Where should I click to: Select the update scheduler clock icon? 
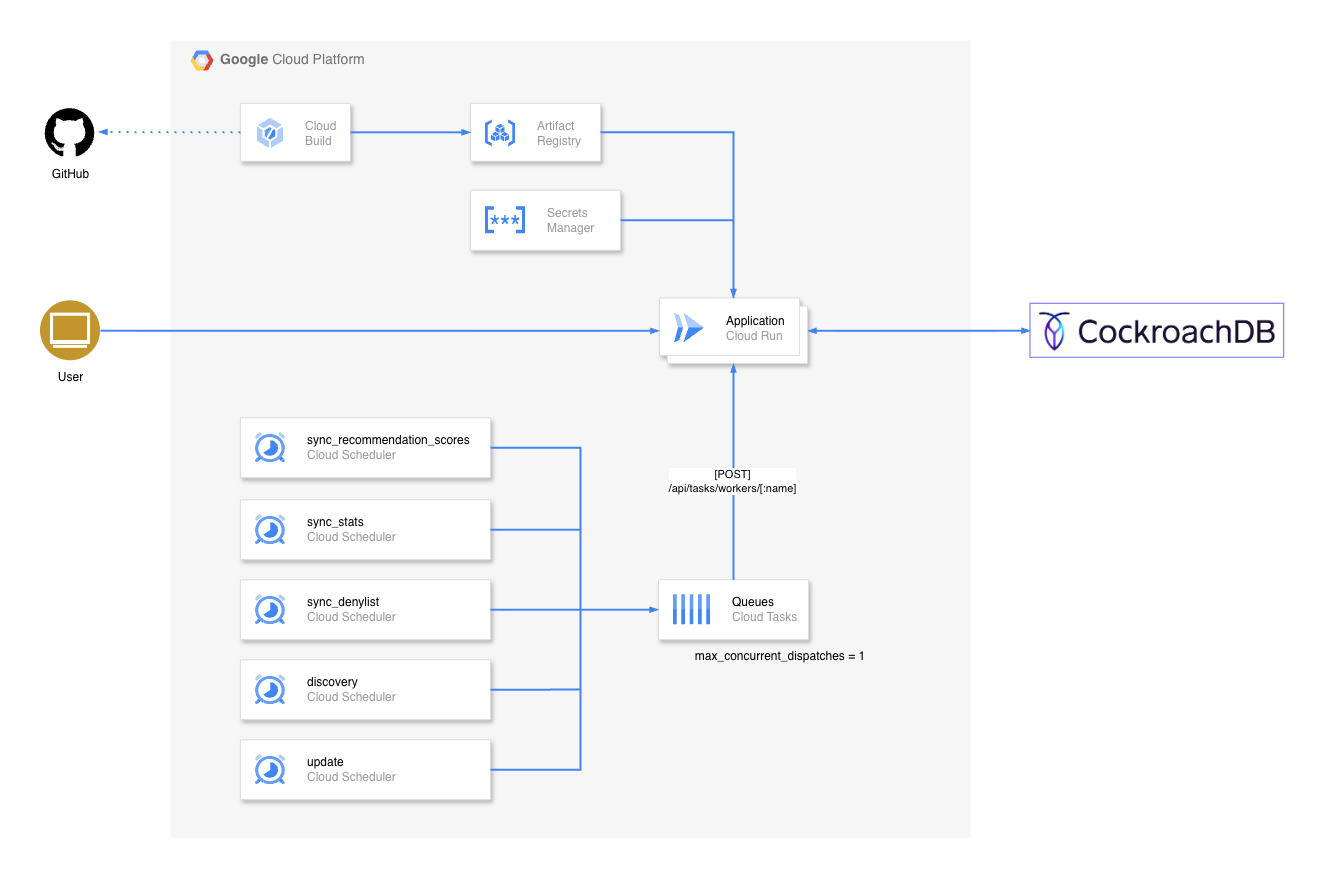270,769
